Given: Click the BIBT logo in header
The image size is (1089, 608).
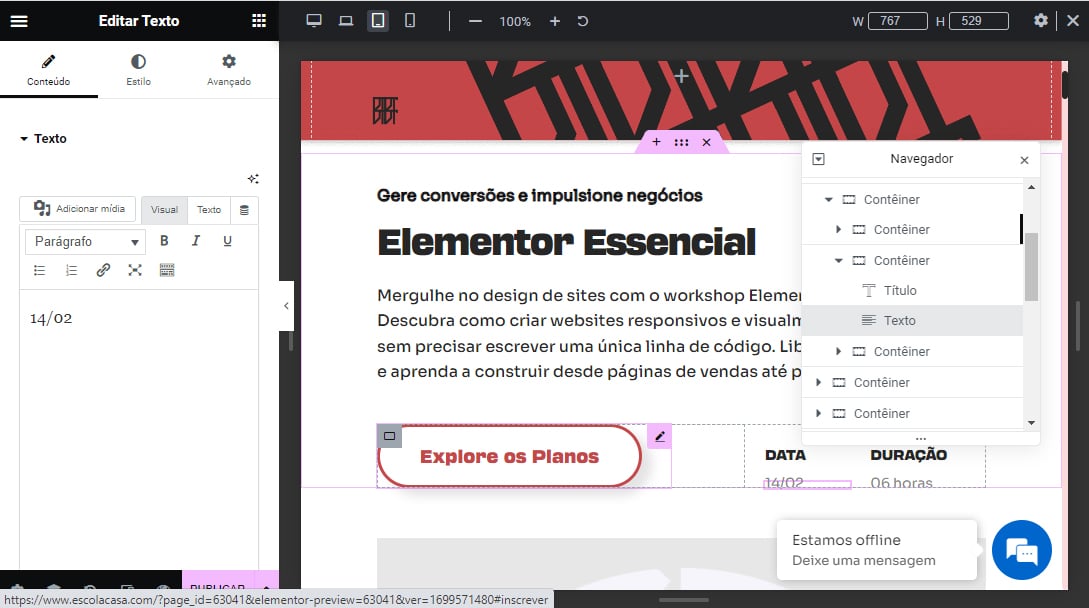Looking at the screenshot, I should [x=385, y=110].
